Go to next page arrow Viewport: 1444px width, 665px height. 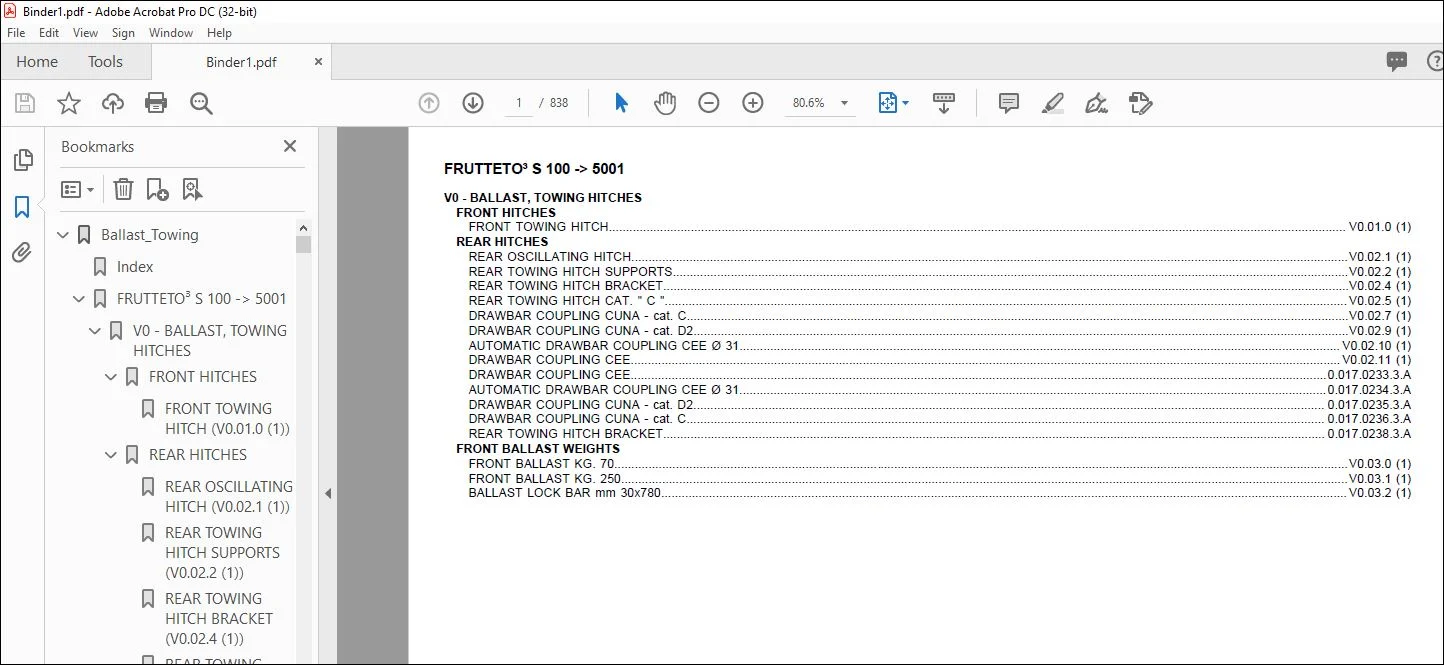[x=473, y=103]
